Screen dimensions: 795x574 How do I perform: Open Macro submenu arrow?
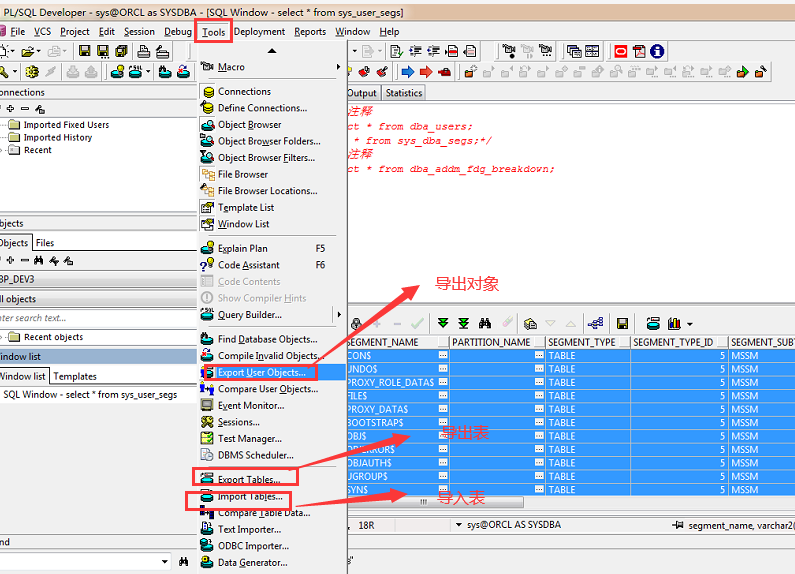pos(338,67)
